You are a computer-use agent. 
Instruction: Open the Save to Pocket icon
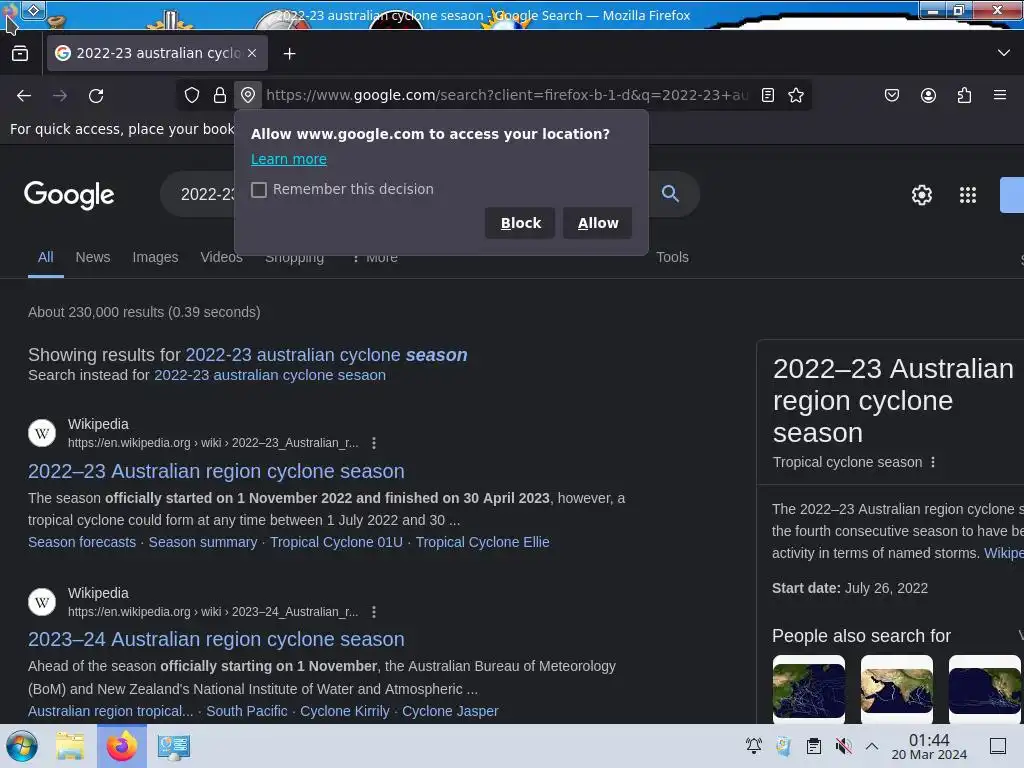point(892,95)
